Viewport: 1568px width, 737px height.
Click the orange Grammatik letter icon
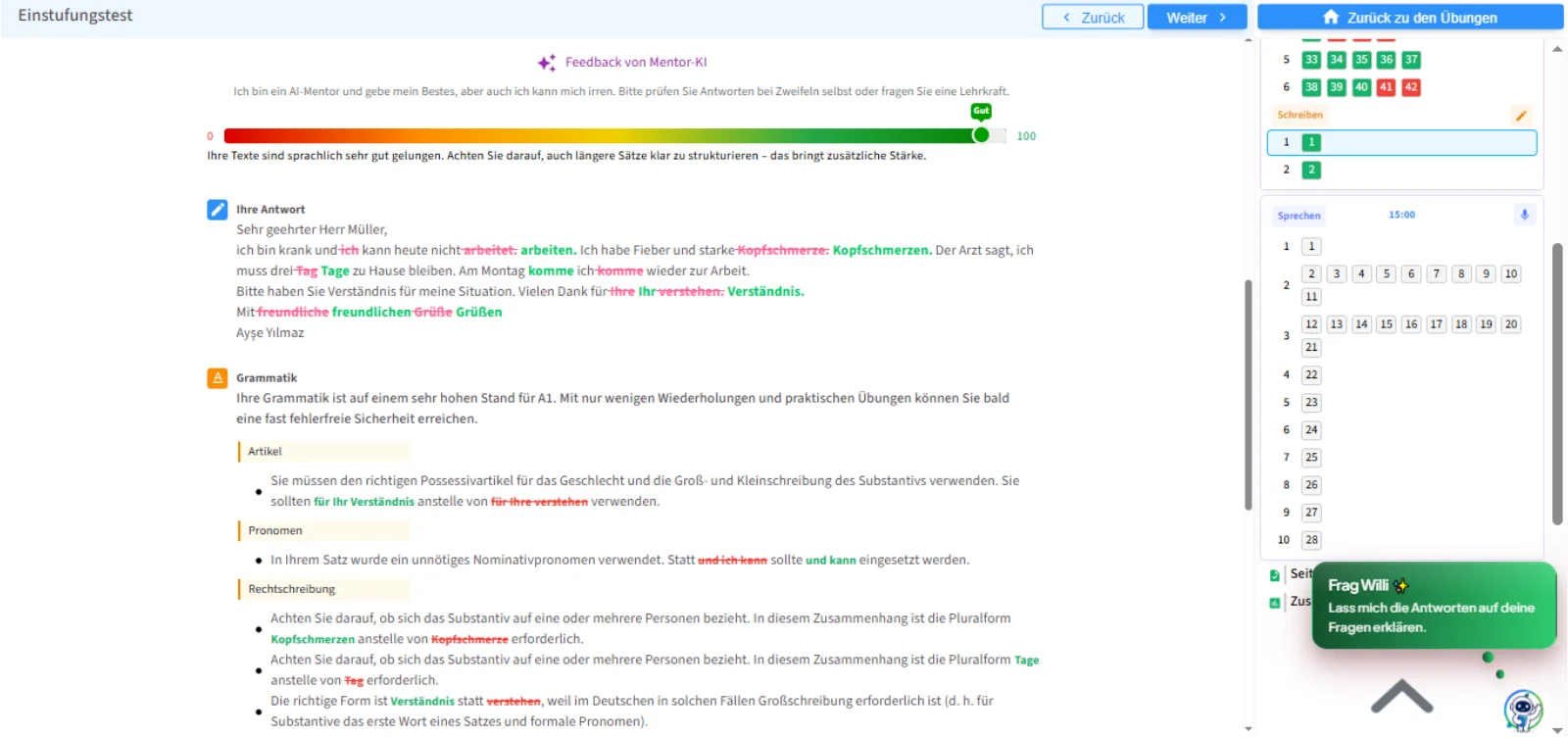pyautogui.click(x=218, y=377)
